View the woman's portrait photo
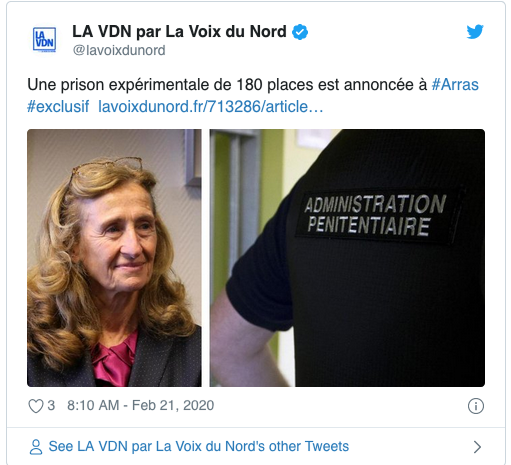Viewport: 511px width, 465px height. [x=114, y=258]
